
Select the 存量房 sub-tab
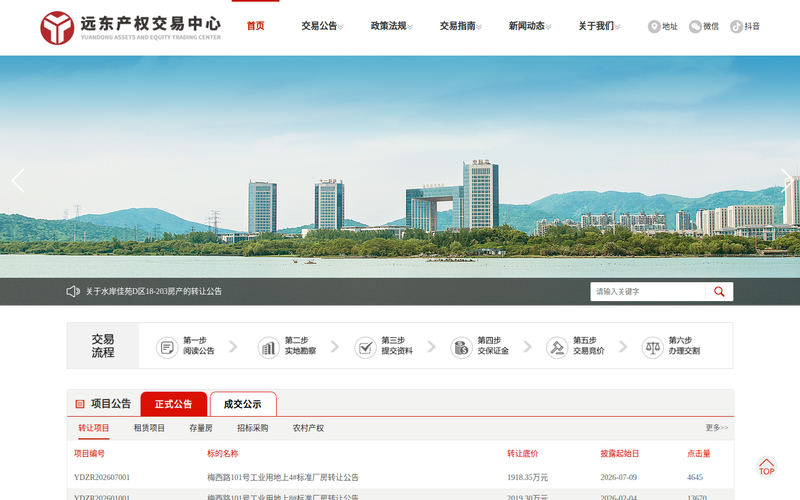pos(201,428)
